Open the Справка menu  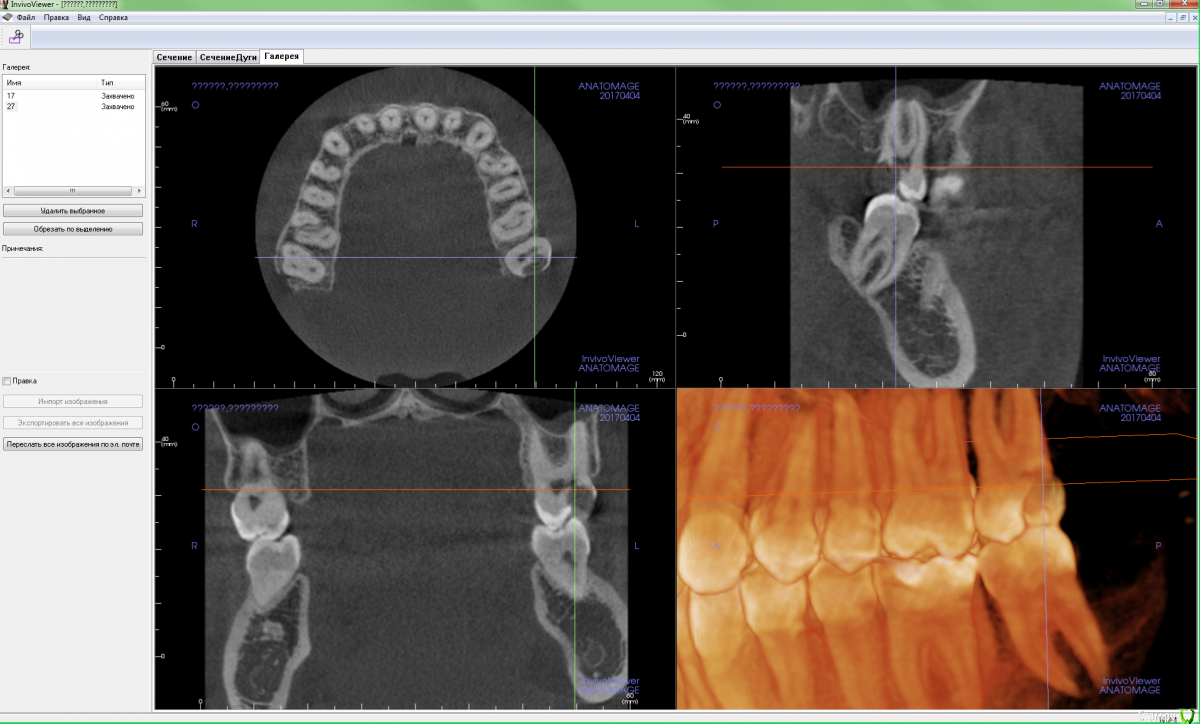click(113, 18)
